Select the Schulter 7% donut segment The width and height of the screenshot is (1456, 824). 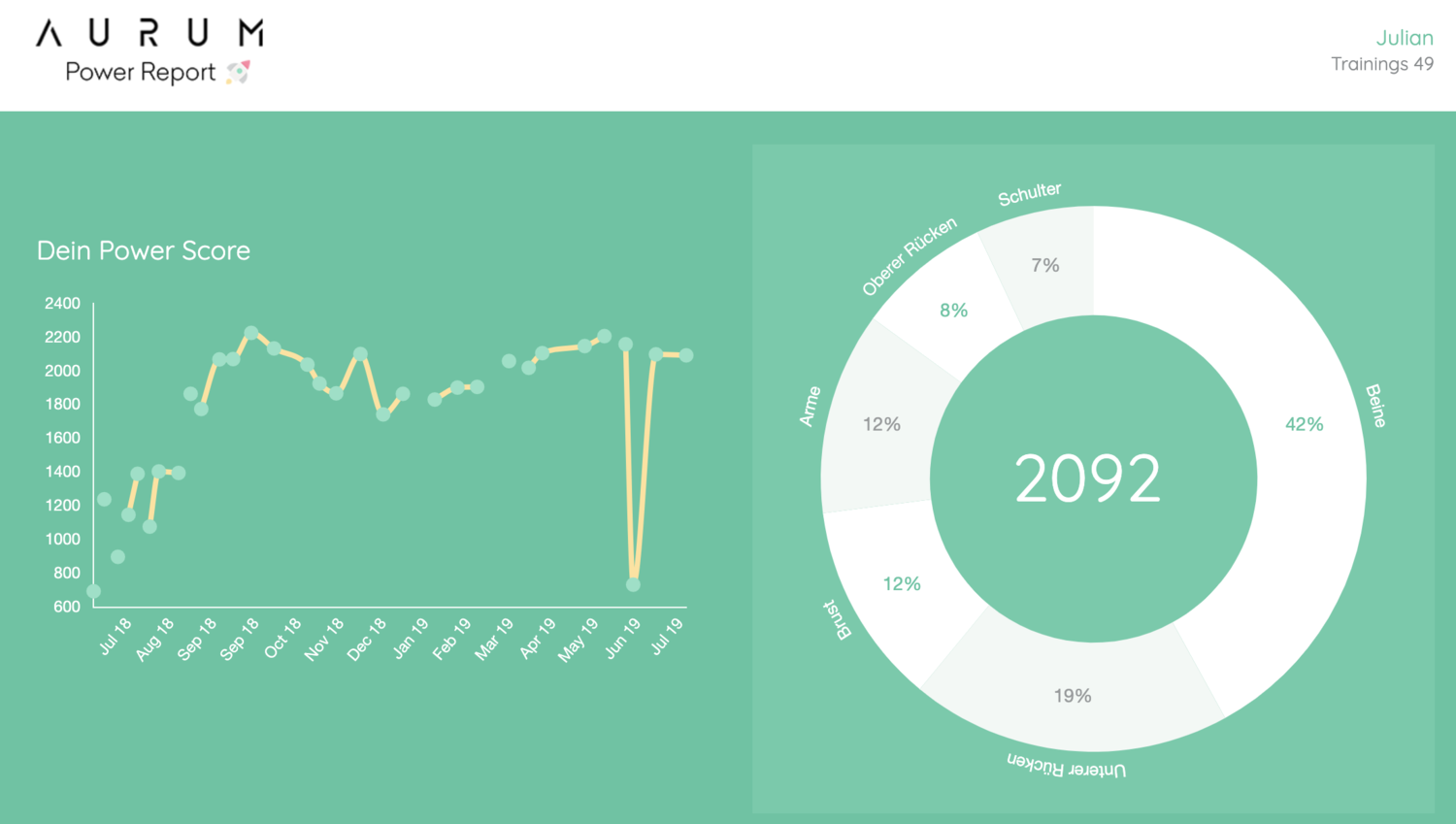(1044, 265)
